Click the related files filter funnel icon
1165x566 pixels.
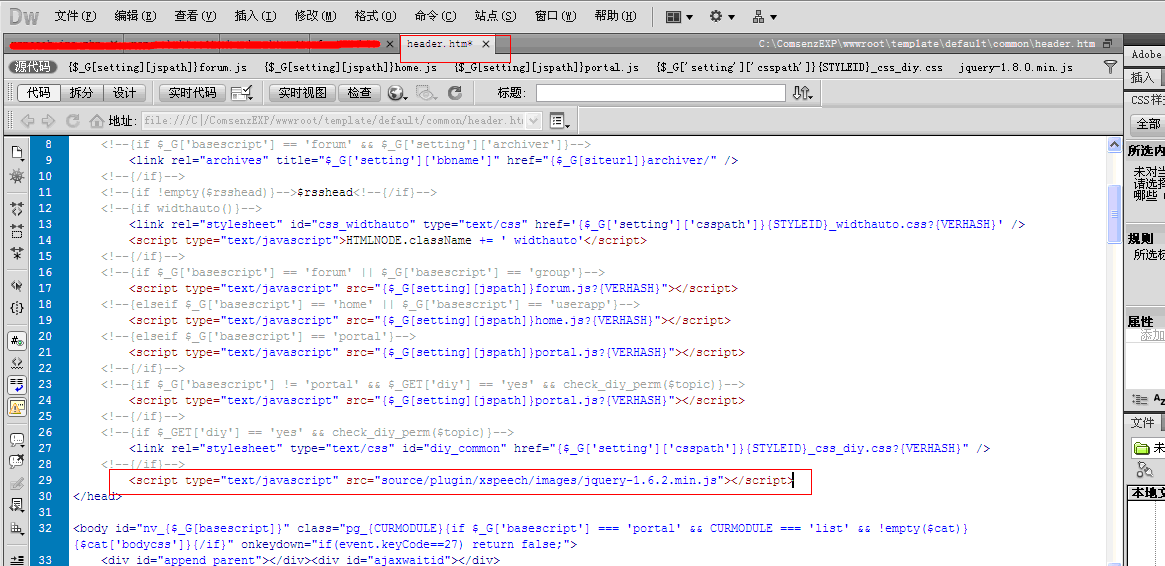click(x=1110, y=68)
